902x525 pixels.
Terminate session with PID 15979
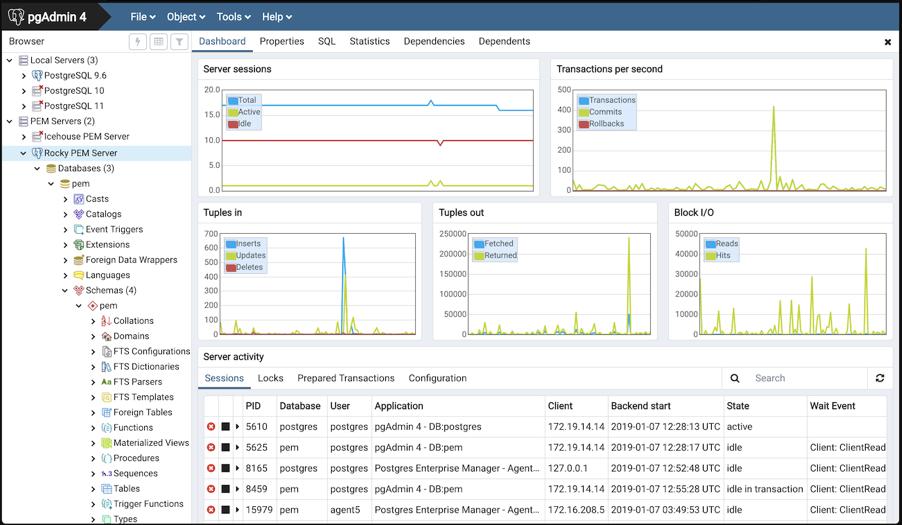211,509
